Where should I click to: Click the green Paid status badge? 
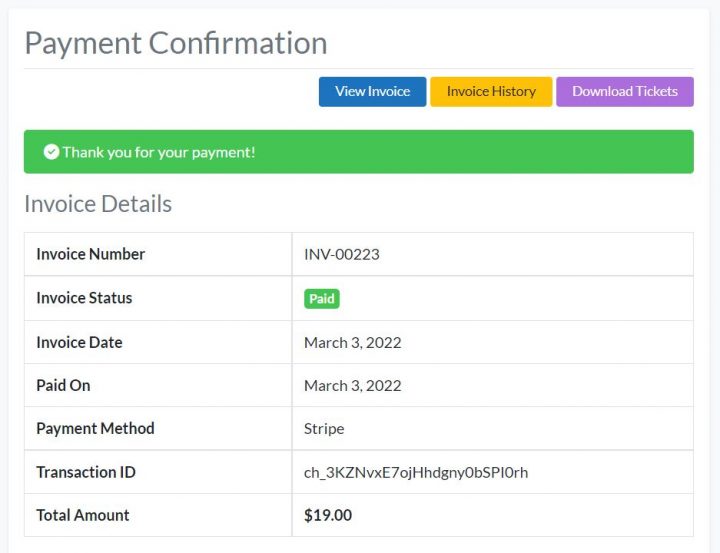click(322, 298)
